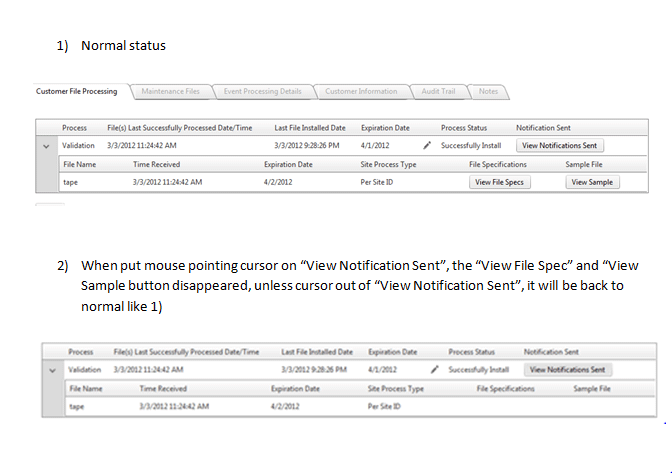Image resolution: width=672 pixels, height=473 pixels.
Task: Collapse the Validation row chevron in the hover example grid
Action: point(53,370)
